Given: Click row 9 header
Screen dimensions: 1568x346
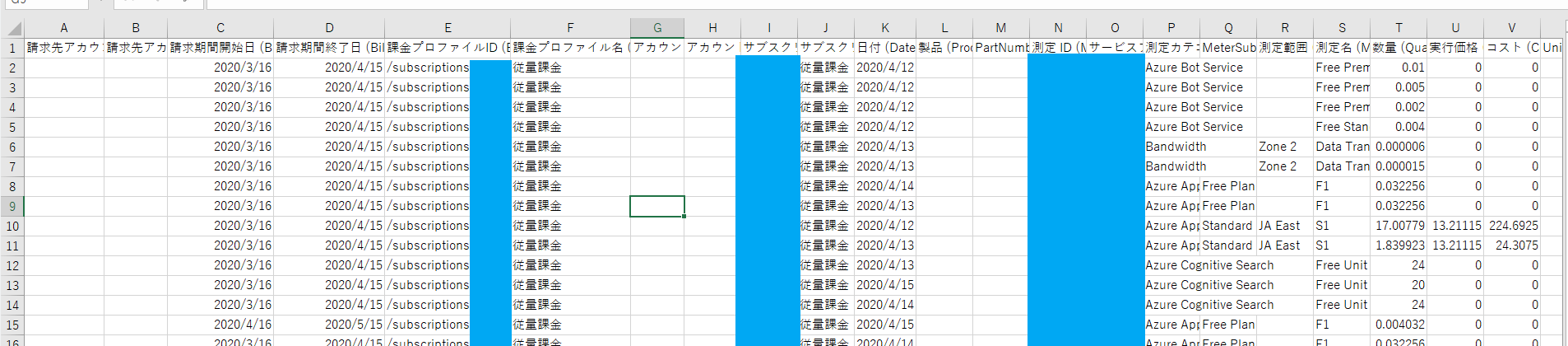Looking at the screenshot, I should (12, 206).
